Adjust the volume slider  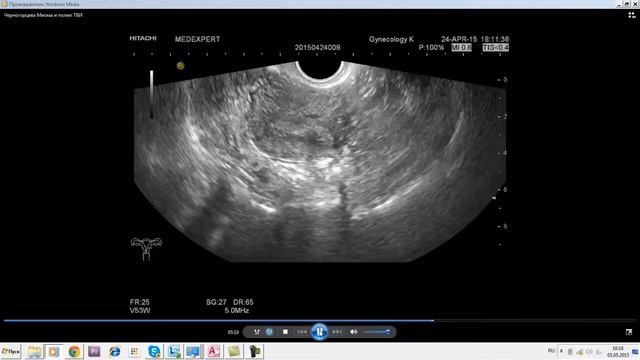[x=377, y=332]
